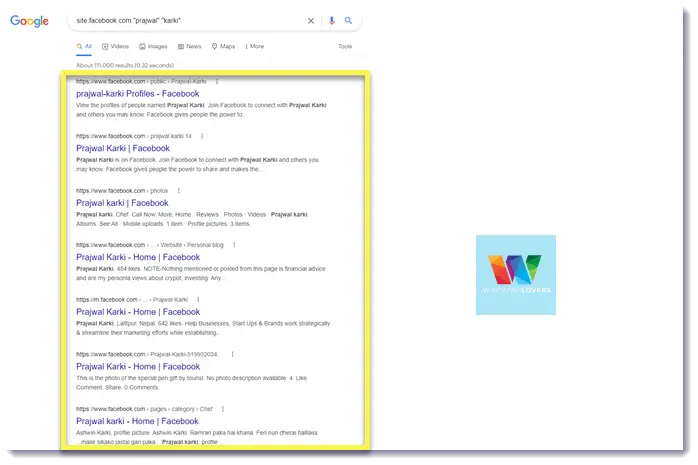Open 'Prajwal karki | Facebook' photos result
This screenshot has width=698, height=465.
click(122, 203)
